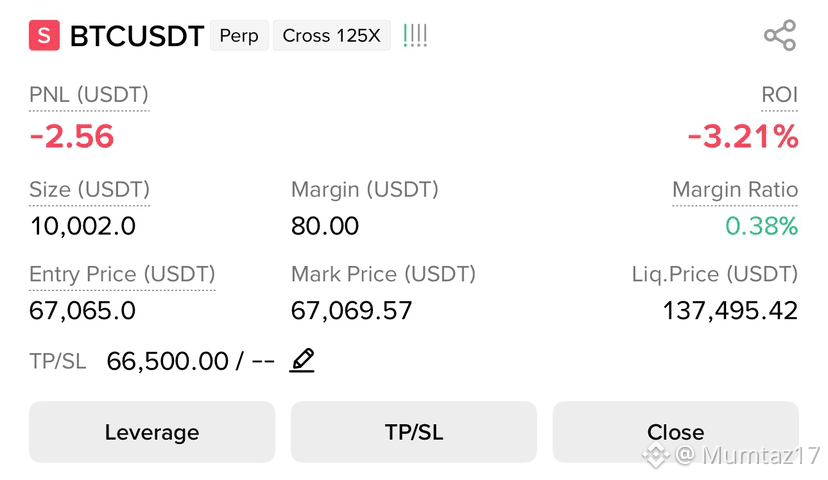Open the Leverage settings button

tap(152, 432)
